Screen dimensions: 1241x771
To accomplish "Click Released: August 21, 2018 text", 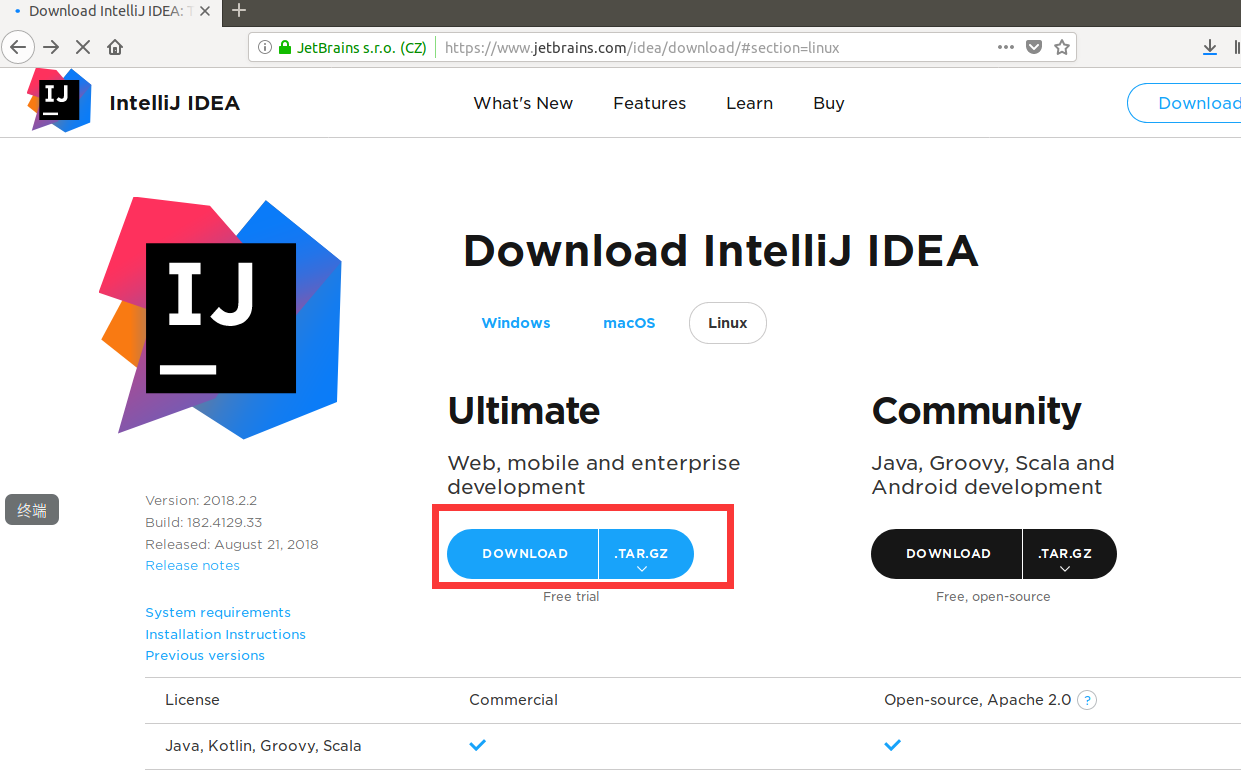I will coord(232,545).
